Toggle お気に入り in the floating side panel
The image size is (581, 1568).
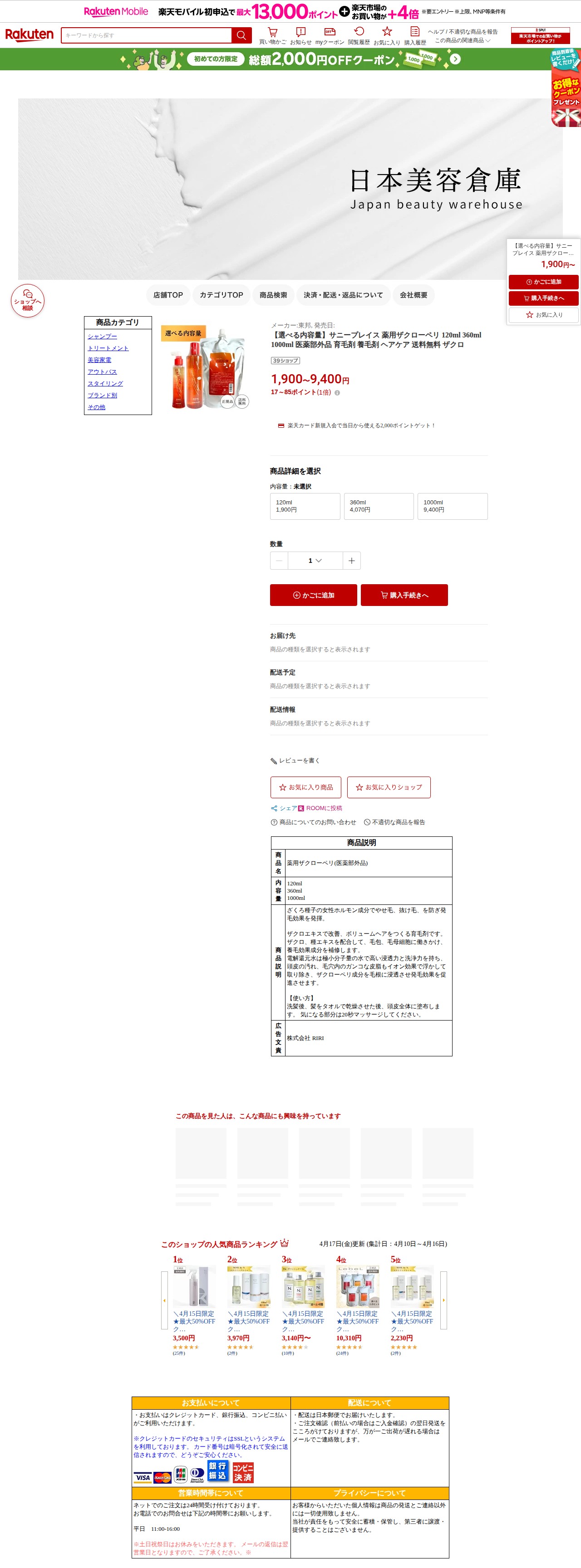(x=544, y=315)
